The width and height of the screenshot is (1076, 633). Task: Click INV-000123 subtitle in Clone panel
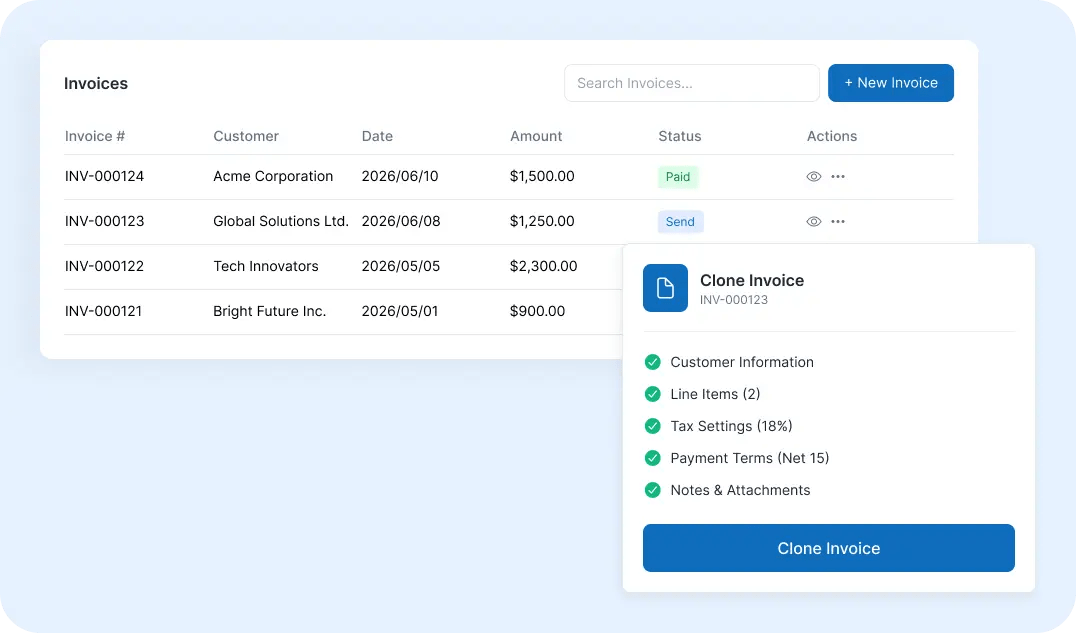(x=734, y=300)
